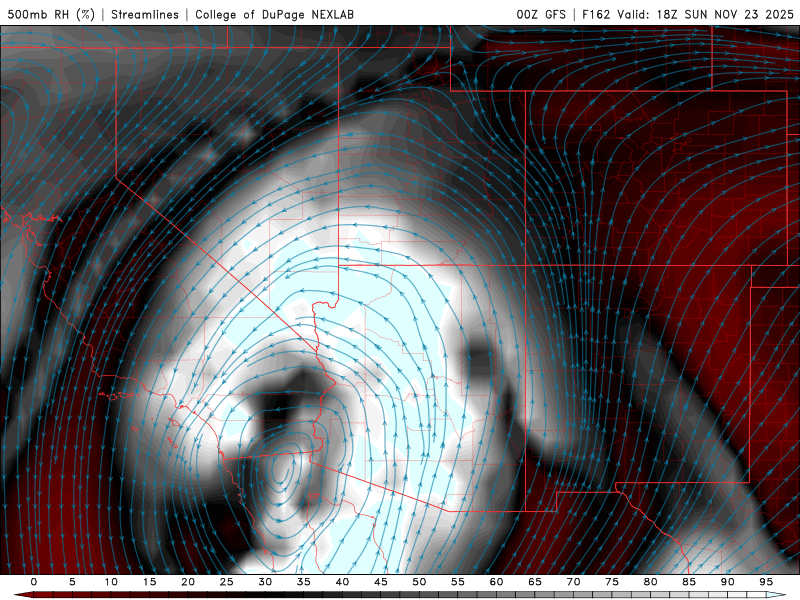Click the "85" label on the color scale
Image resolution: width=800 pixels, height=600 pixels.
pos(688,582)
